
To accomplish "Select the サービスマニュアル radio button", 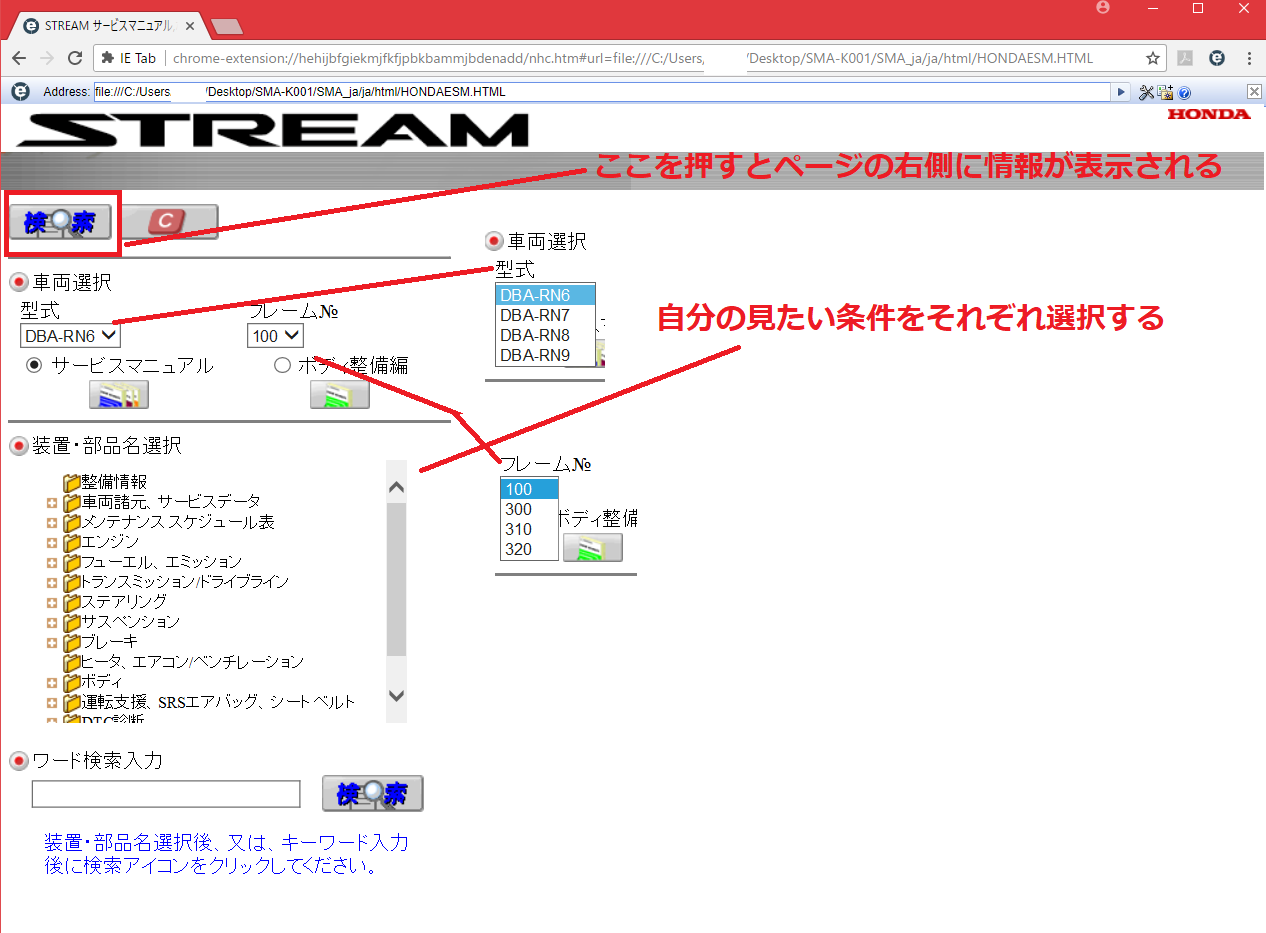I will [x=34, y=366].
